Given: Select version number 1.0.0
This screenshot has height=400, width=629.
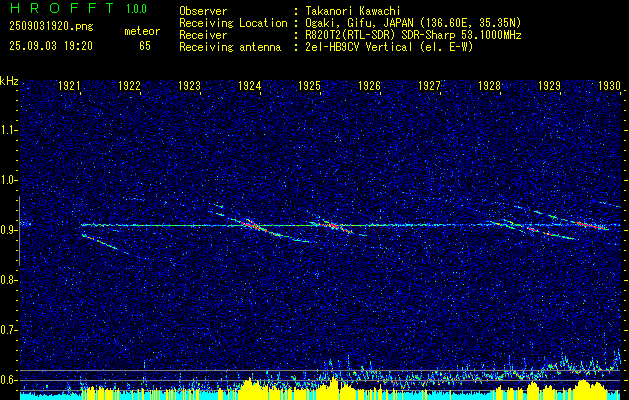Looking at the screenshot, I should [x=136, y=9].
